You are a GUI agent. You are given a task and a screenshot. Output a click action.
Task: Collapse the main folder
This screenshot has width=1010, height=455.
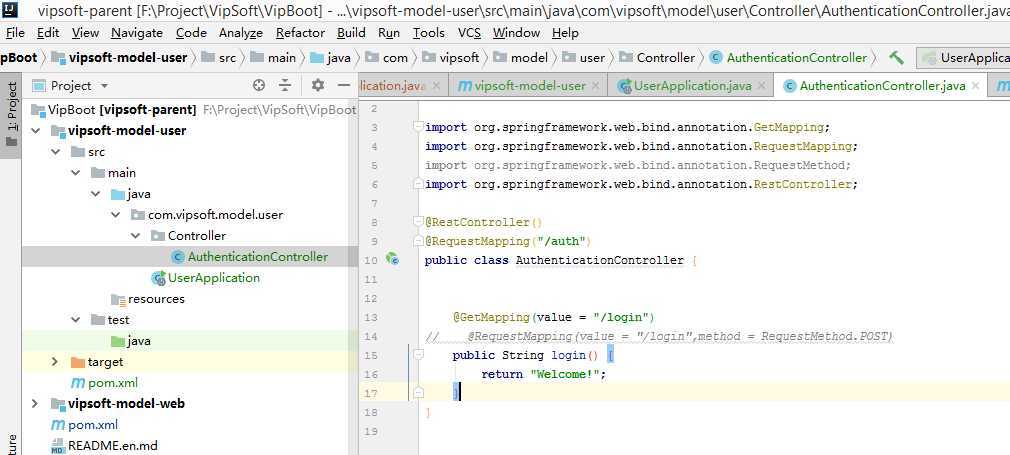[76, 173]
